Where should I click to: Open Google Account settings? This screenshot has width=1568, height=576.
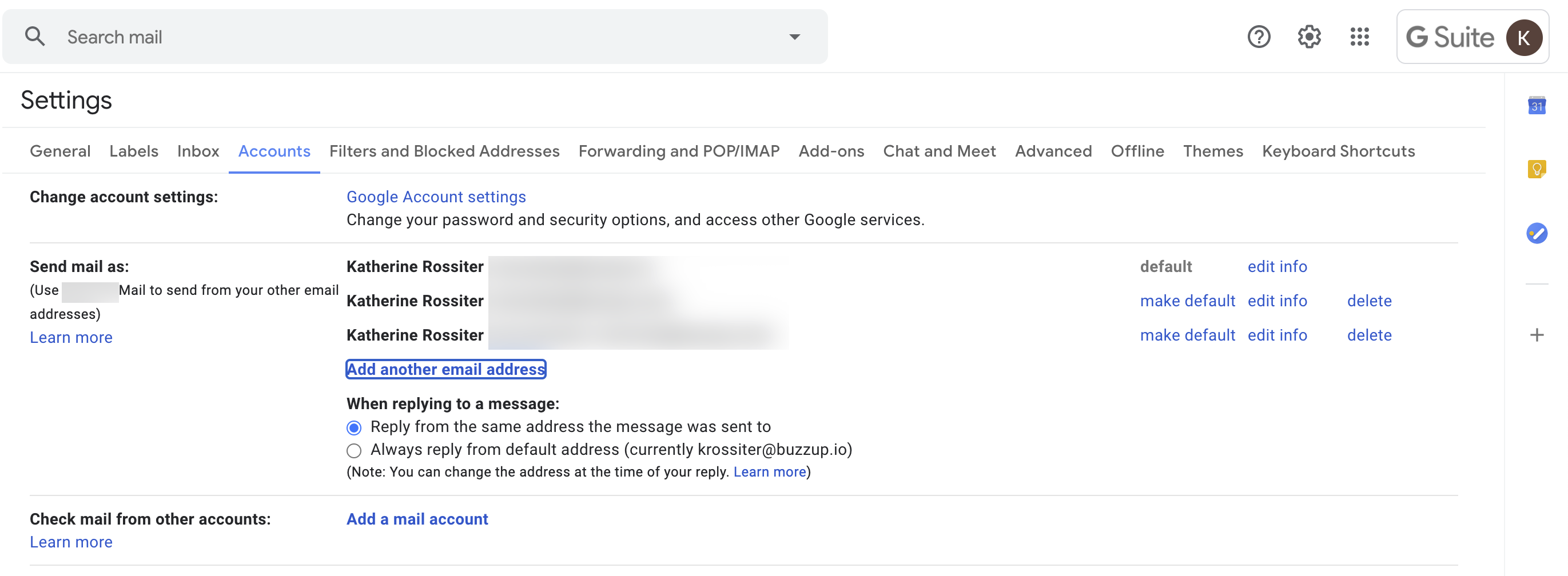tap(436, 197)
